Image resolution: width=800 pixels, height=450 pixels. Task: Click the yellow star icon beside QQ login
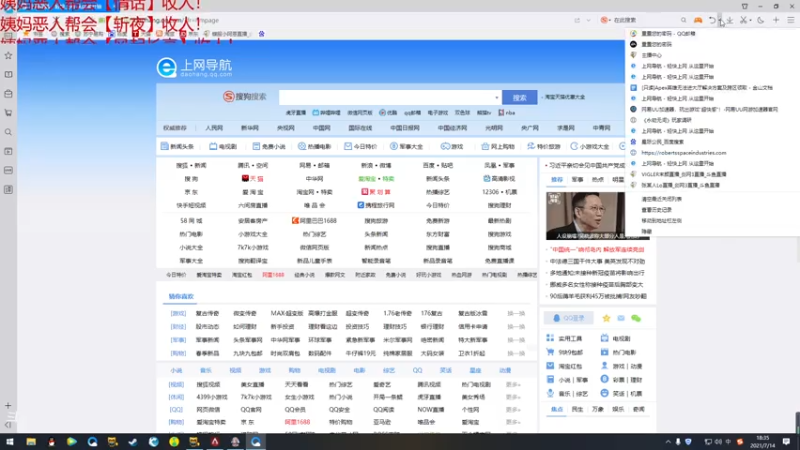point(606,318)
